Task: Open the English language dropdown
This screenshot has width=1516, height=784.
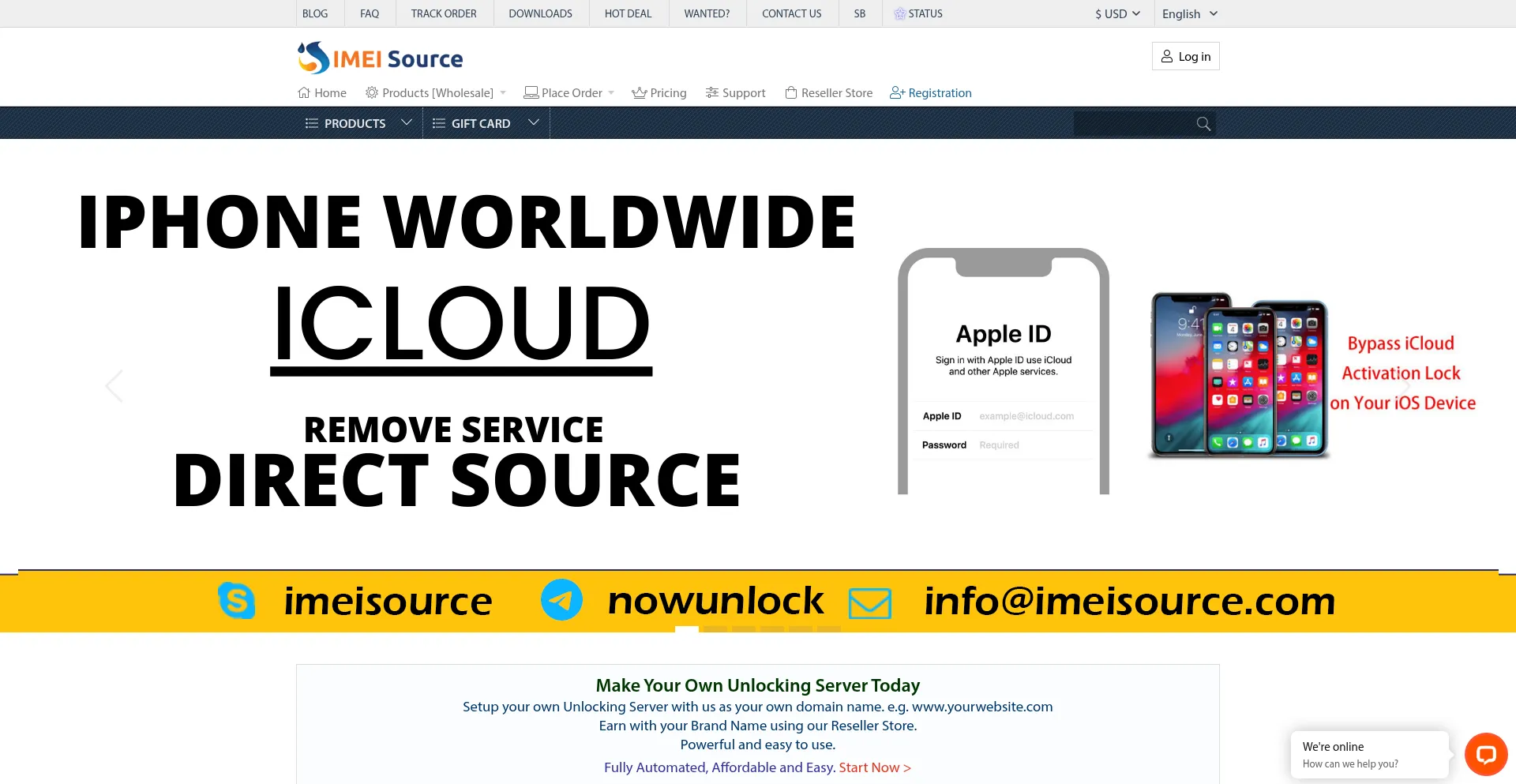Action: (x=1190, y=13)
